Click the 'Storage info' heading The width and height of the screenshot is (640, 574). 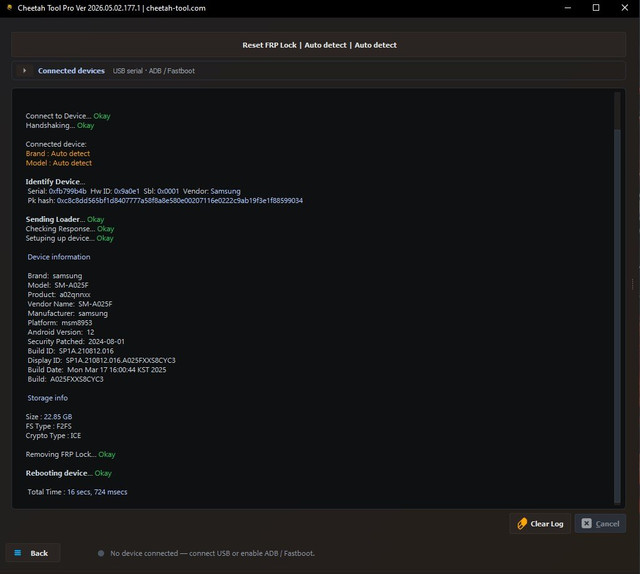[47, 398]
